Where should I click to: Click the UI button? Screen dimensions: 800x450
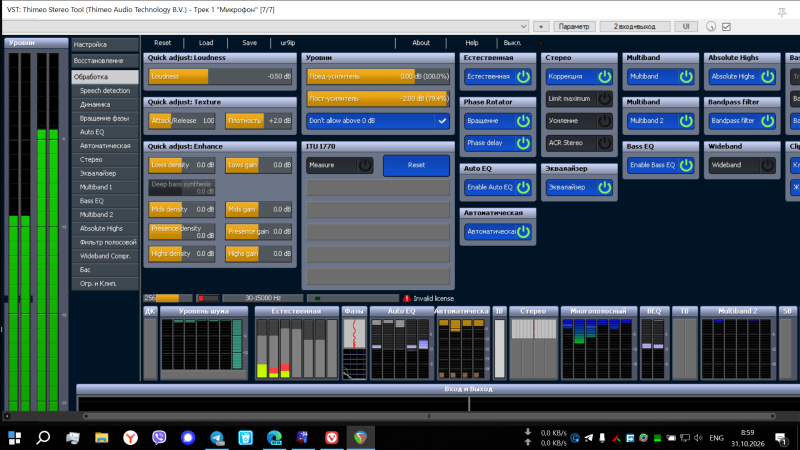686,27
